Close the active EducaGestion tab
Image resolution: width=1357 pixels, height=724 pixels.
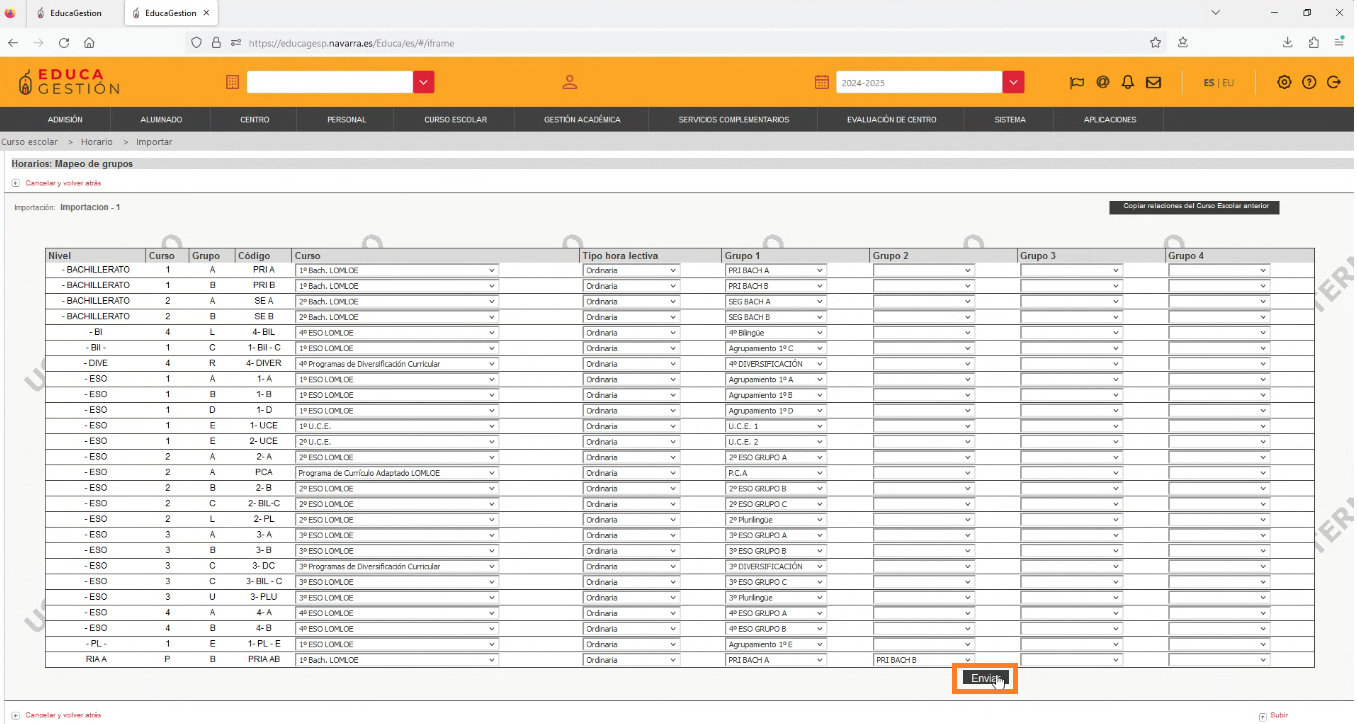(x=206, y=13)
